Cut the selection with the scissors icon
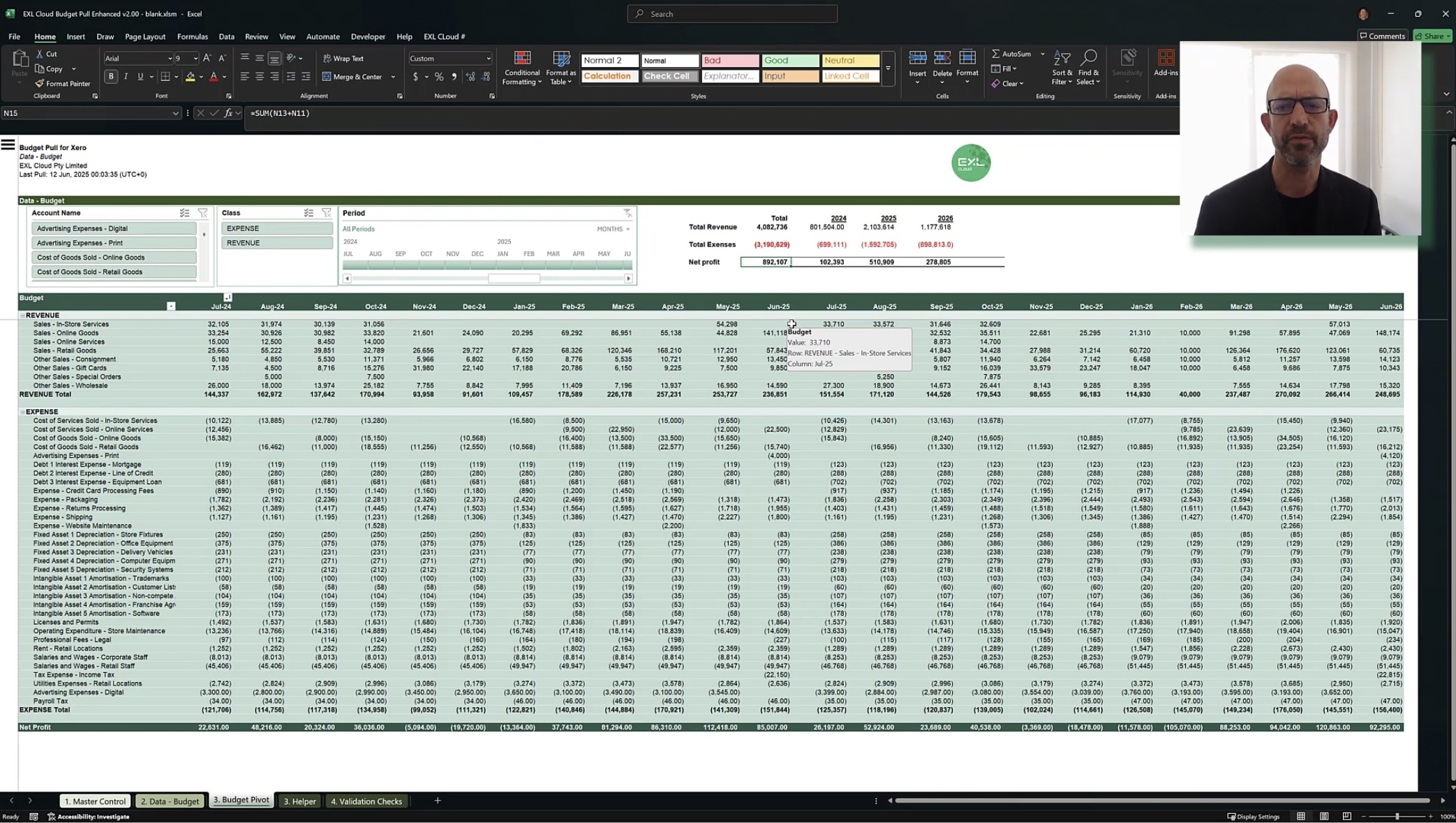Viewport: 1456px width, 823px height. tap(40, 54)
